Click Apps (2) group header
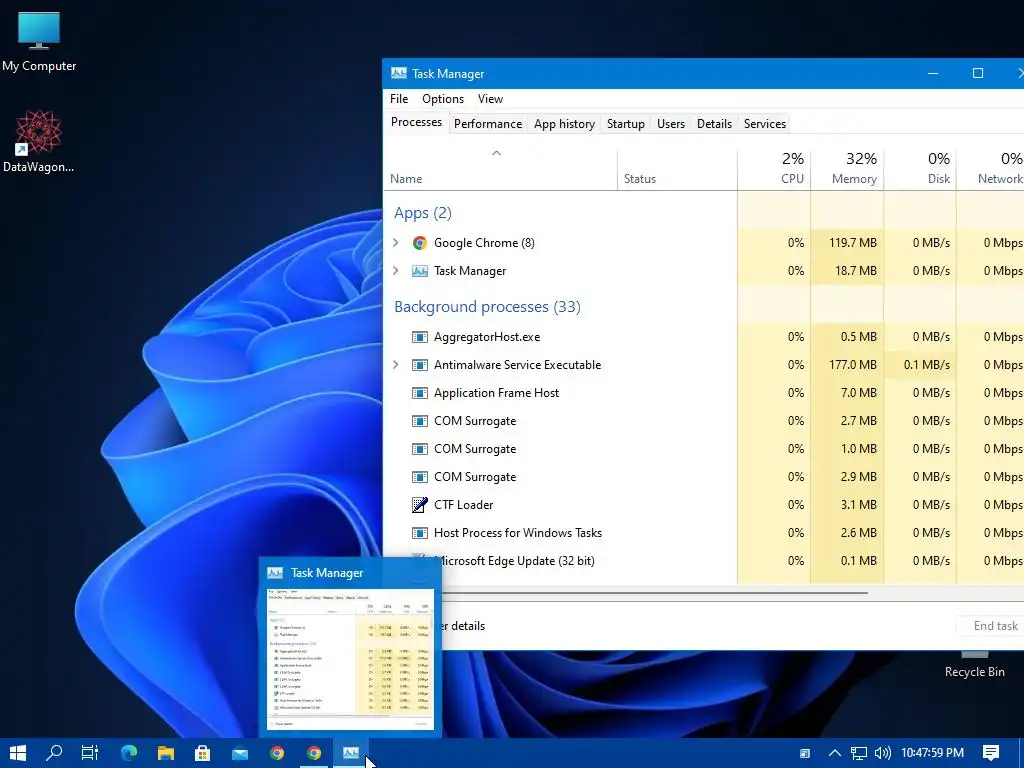 point(423,213)
